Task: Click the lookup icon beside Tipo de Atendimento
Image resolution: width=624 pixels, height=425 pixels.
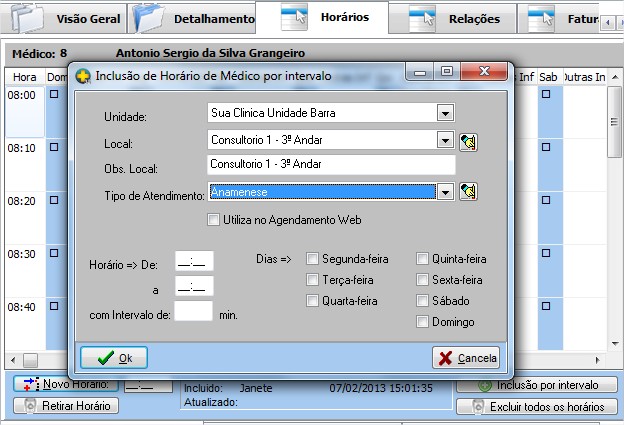Action: [468, 192]
